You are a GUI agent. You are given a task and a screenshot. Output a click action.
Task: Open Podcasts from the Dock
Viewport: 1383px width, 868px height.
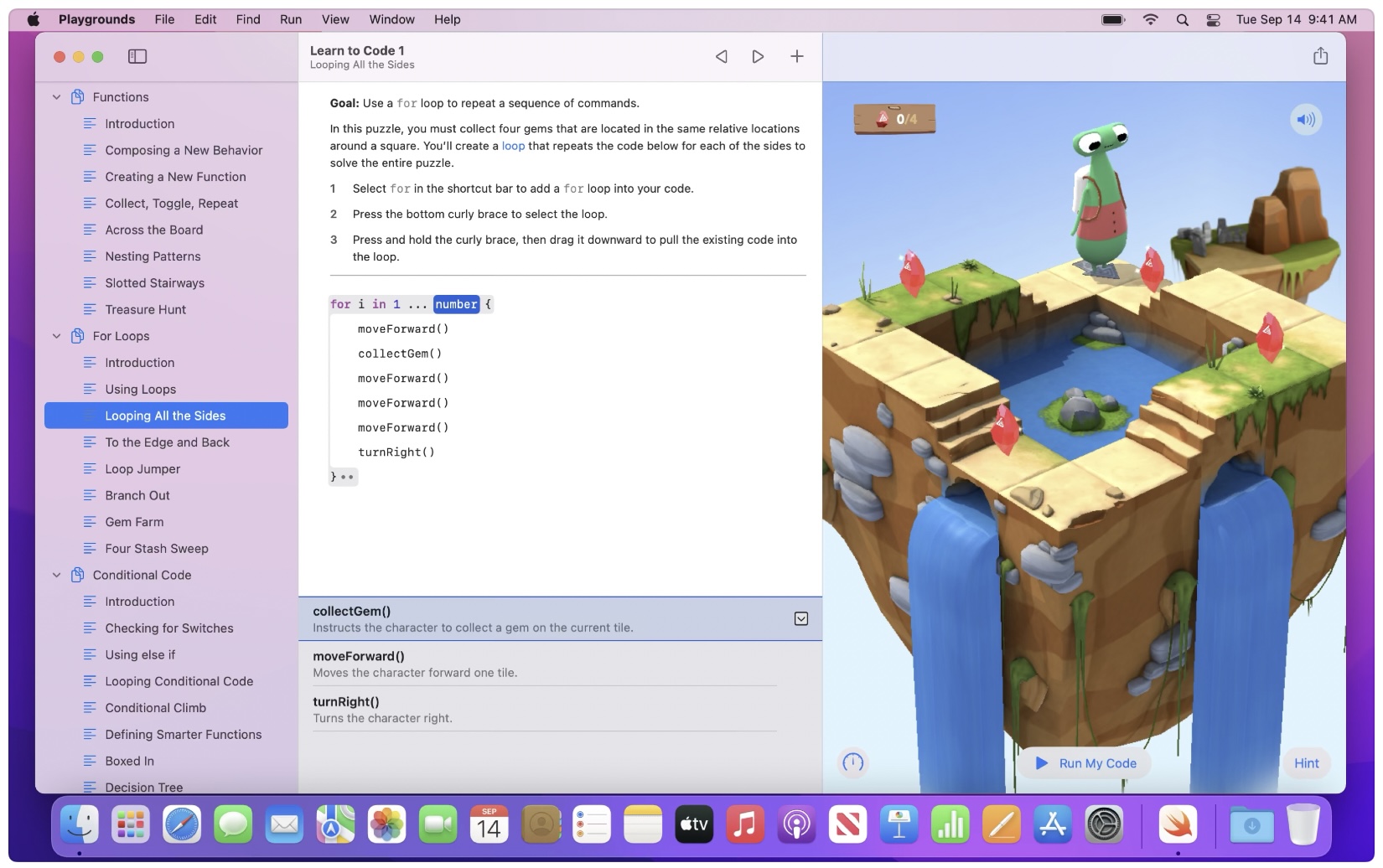click(796, 825)
